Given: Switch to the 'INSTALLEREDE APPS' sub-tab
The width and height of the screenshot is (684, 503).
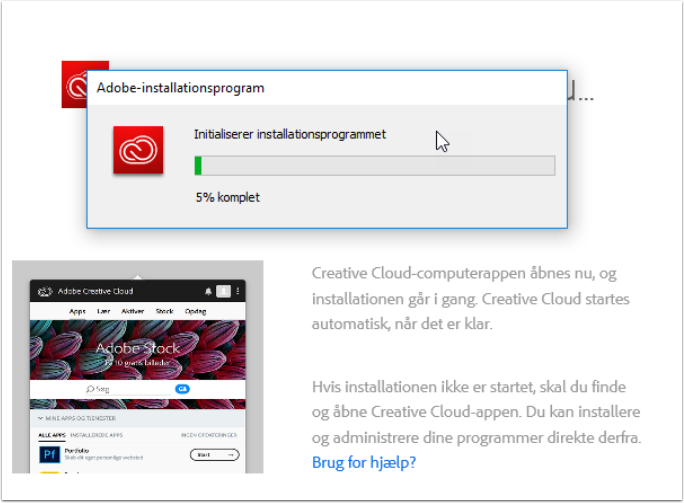Looking at the screenshot, I should click(x=96, y=435).
